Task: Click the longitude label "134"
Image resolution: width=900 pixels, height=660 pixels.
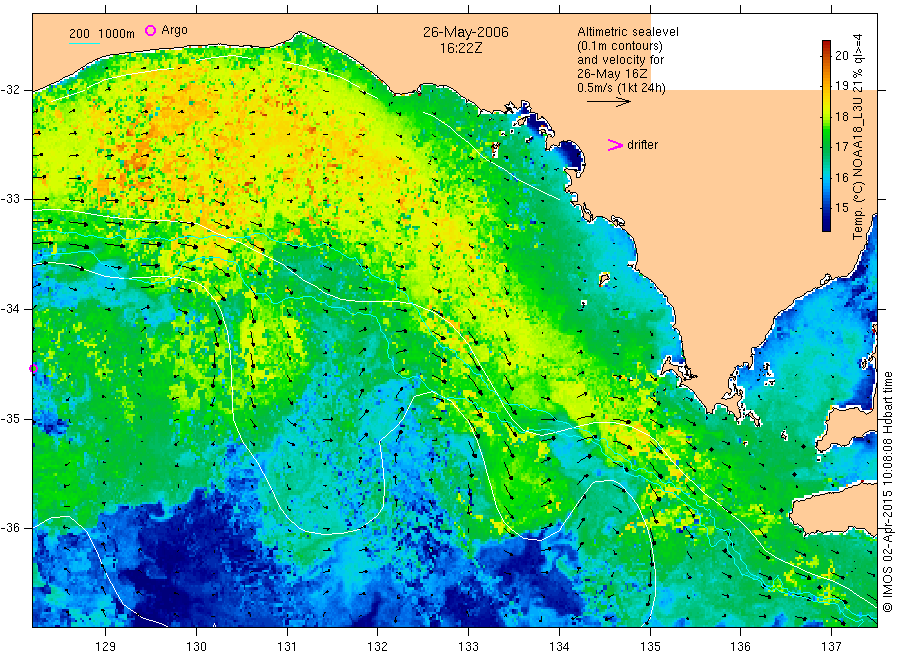Action: pos(559,647)
